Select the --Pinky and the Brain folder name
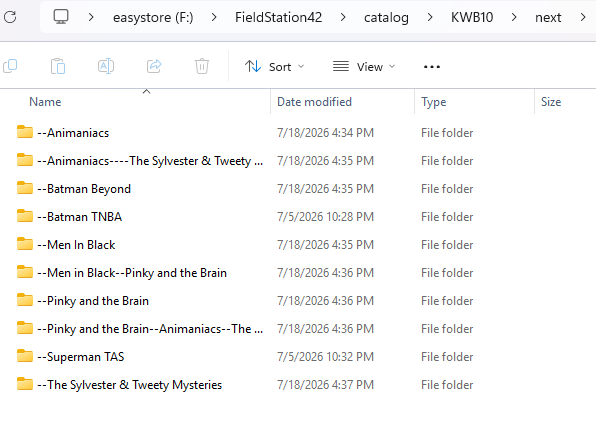The width and height of the screenshot is (596, 438). coord(93,301)
